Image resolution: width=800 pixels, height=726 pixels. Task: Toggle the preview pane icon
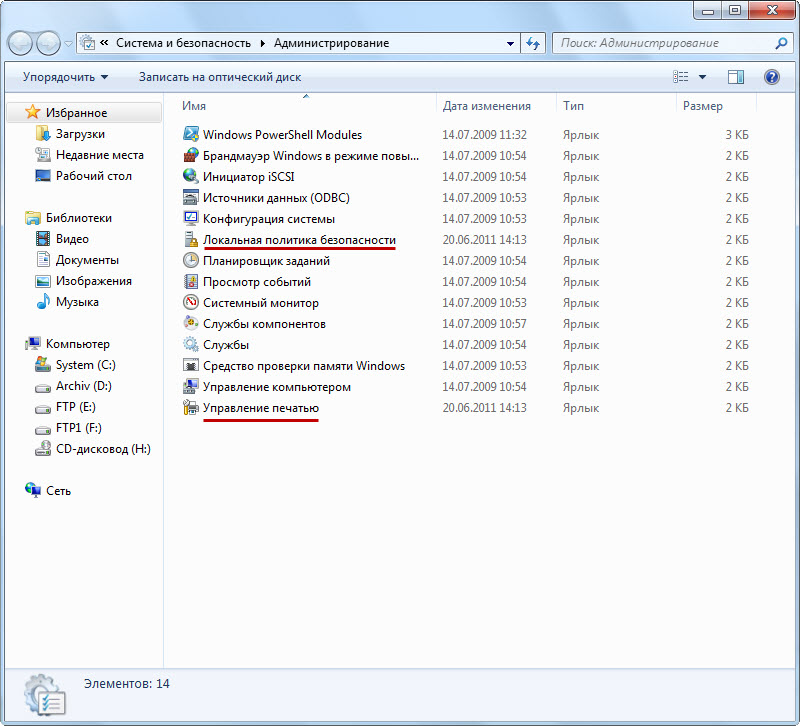point(735,77)
